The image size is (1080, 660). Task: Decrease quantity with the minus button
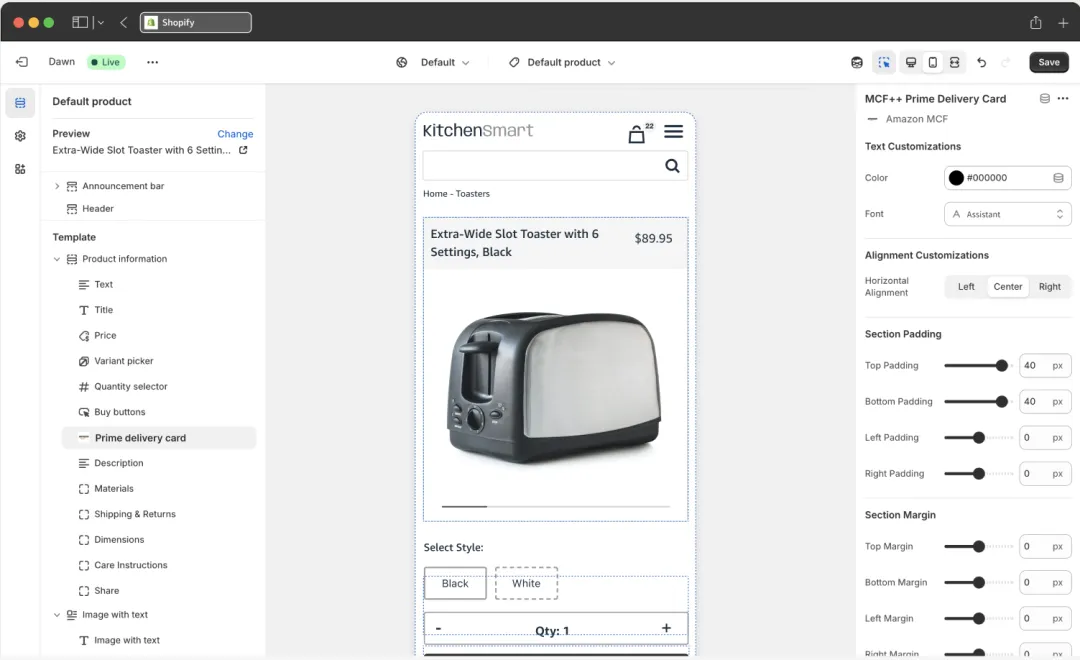point(438,628)
